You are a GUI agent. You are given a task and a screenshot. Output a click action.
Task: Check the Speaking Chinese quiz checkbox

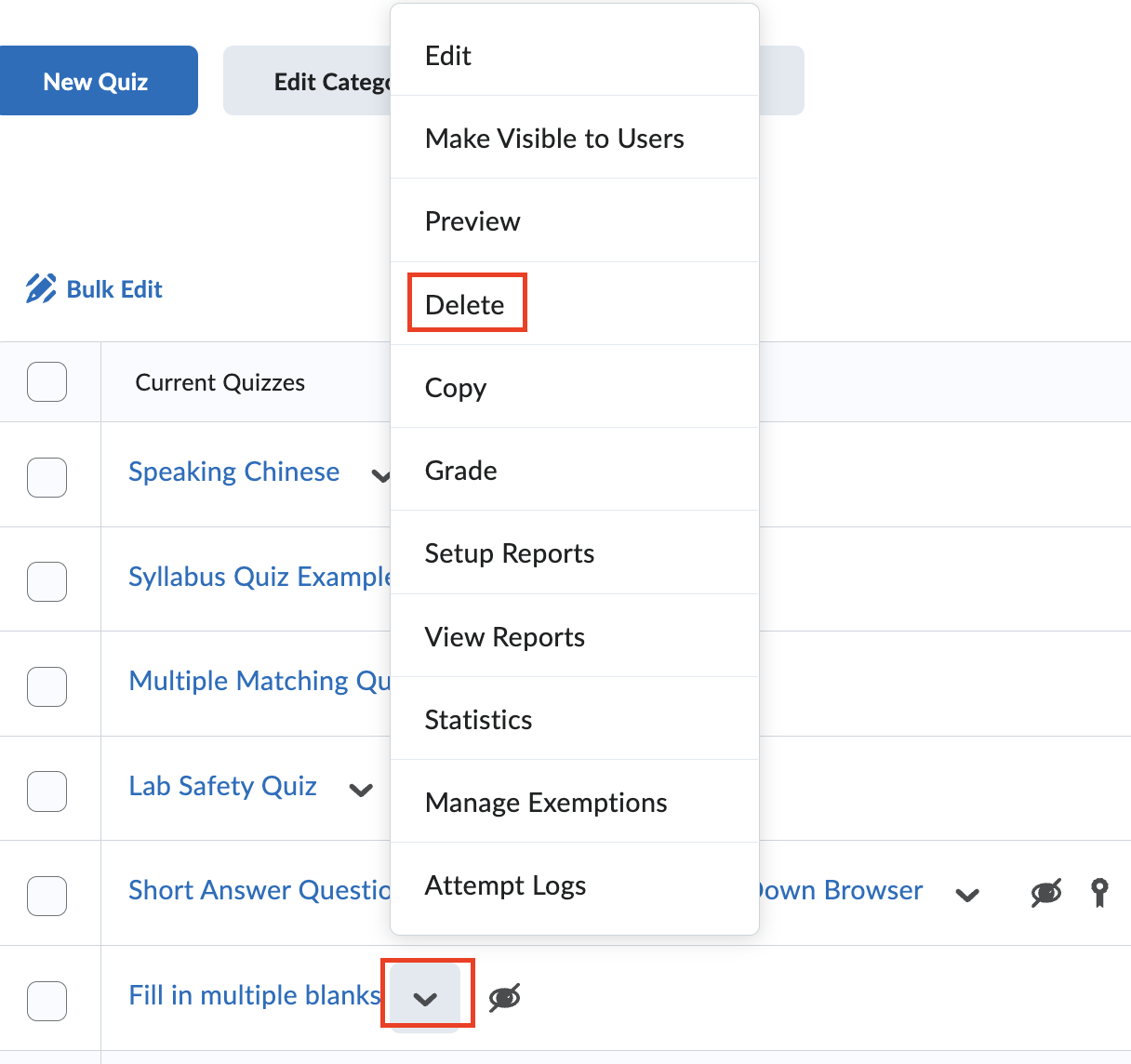point(47,477)
